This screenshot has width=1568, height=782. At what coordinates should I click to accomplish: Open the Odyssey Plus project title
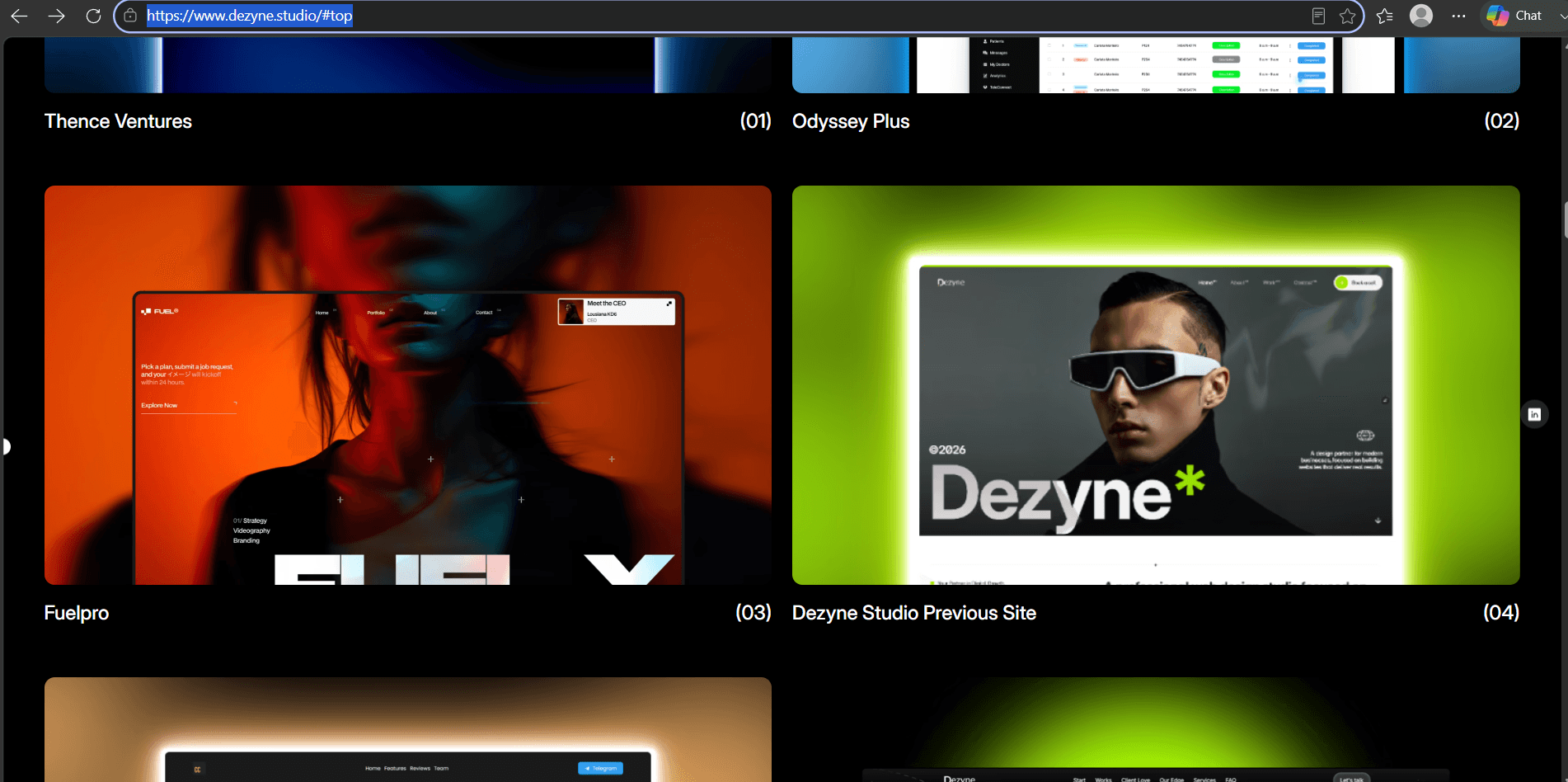click(851, 121)
